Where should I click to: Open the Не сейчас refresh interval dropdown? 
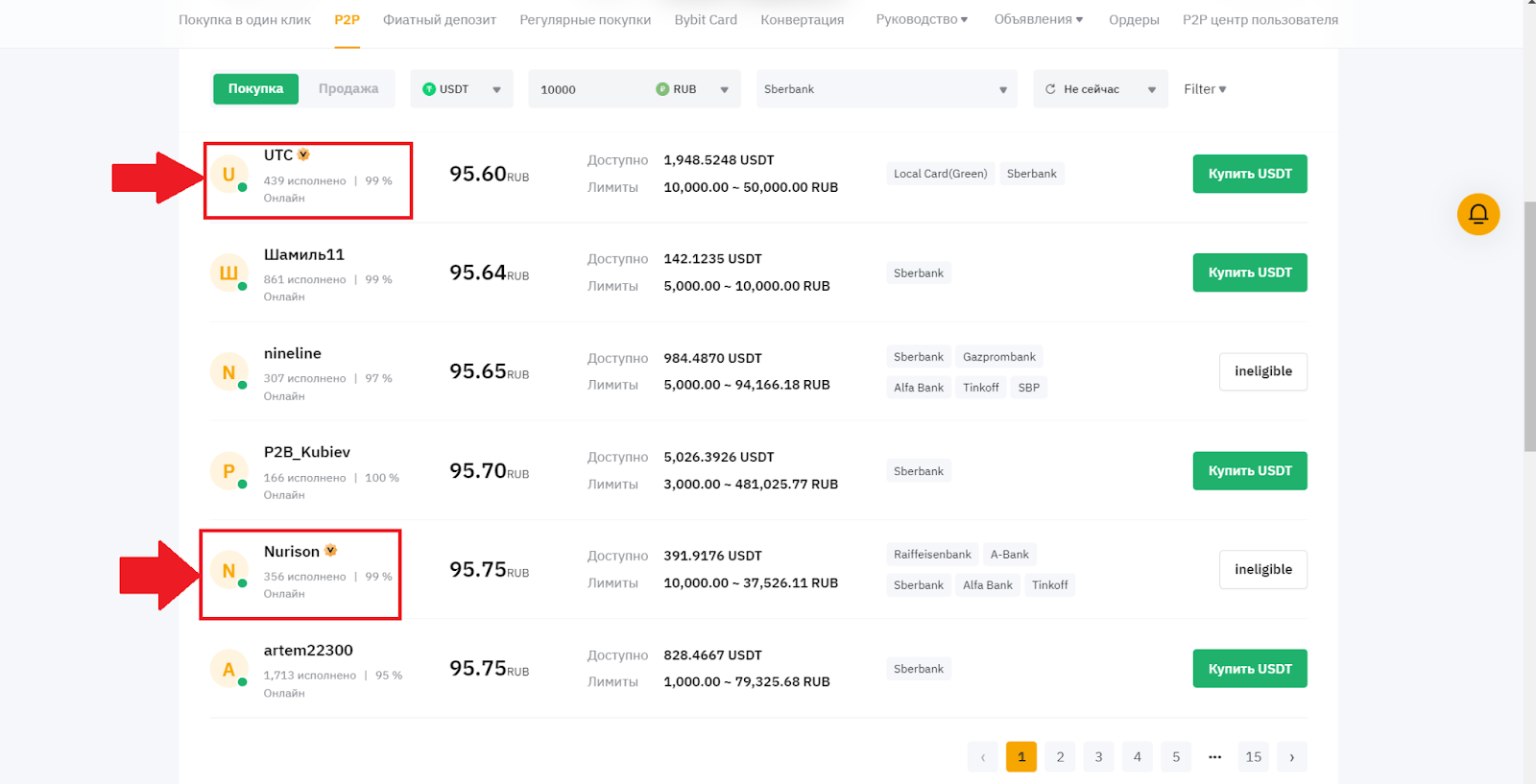point(1101,88)
